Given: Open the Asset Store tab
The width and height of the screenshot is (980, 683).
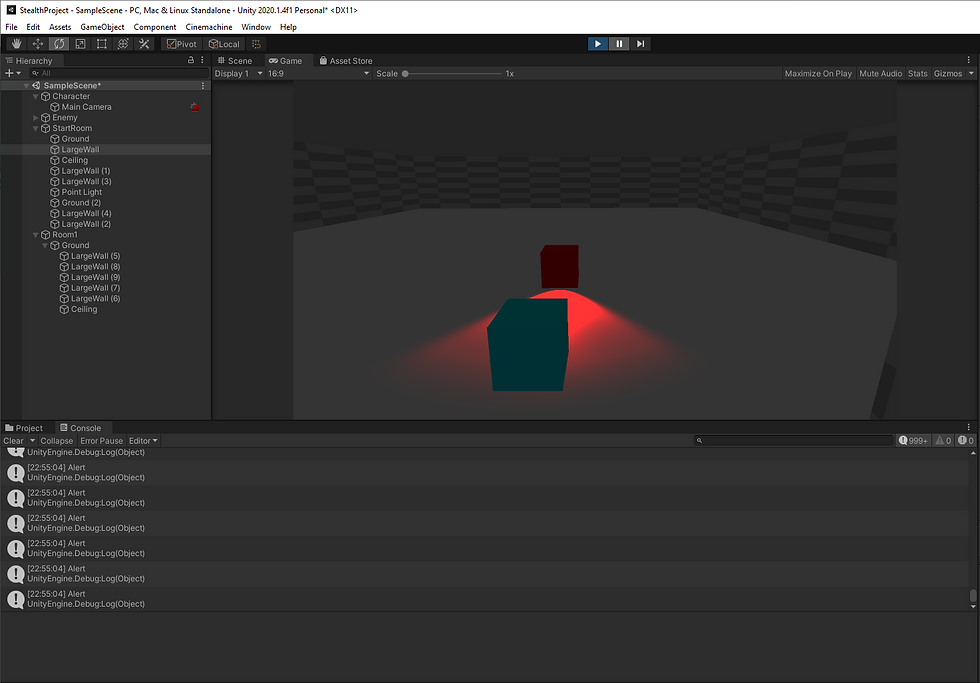Looking at the screenshot, I should pyautogui.click(x=346, y=61).
